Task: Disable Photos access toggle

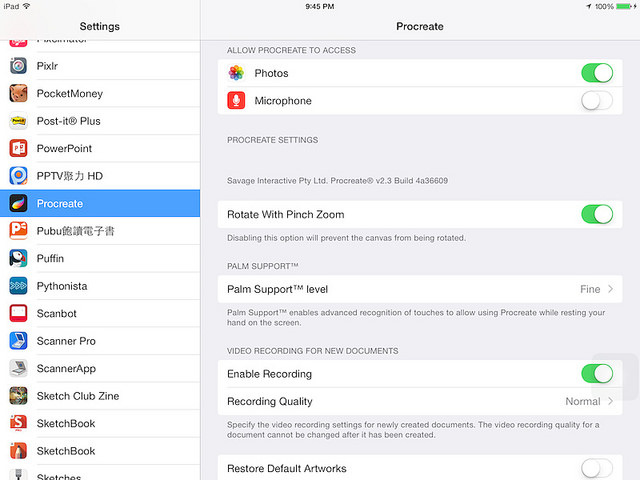Action: point(597,73)
